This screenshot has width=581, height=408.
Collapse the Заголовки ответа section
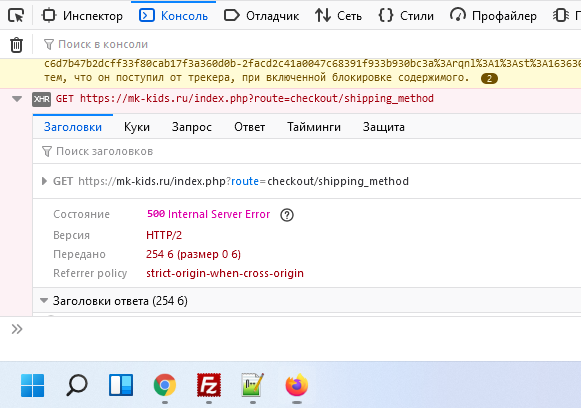(44, 301)
